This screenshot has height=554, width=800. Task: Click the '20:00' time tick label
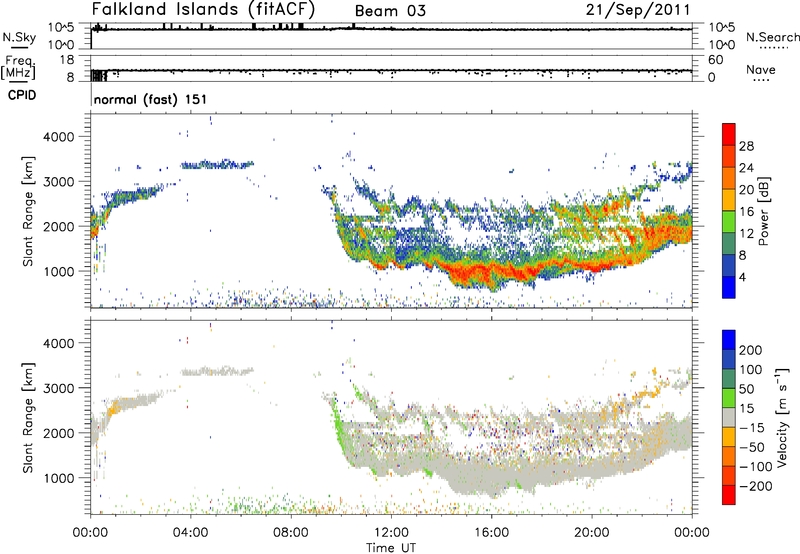tap(591, 533)
